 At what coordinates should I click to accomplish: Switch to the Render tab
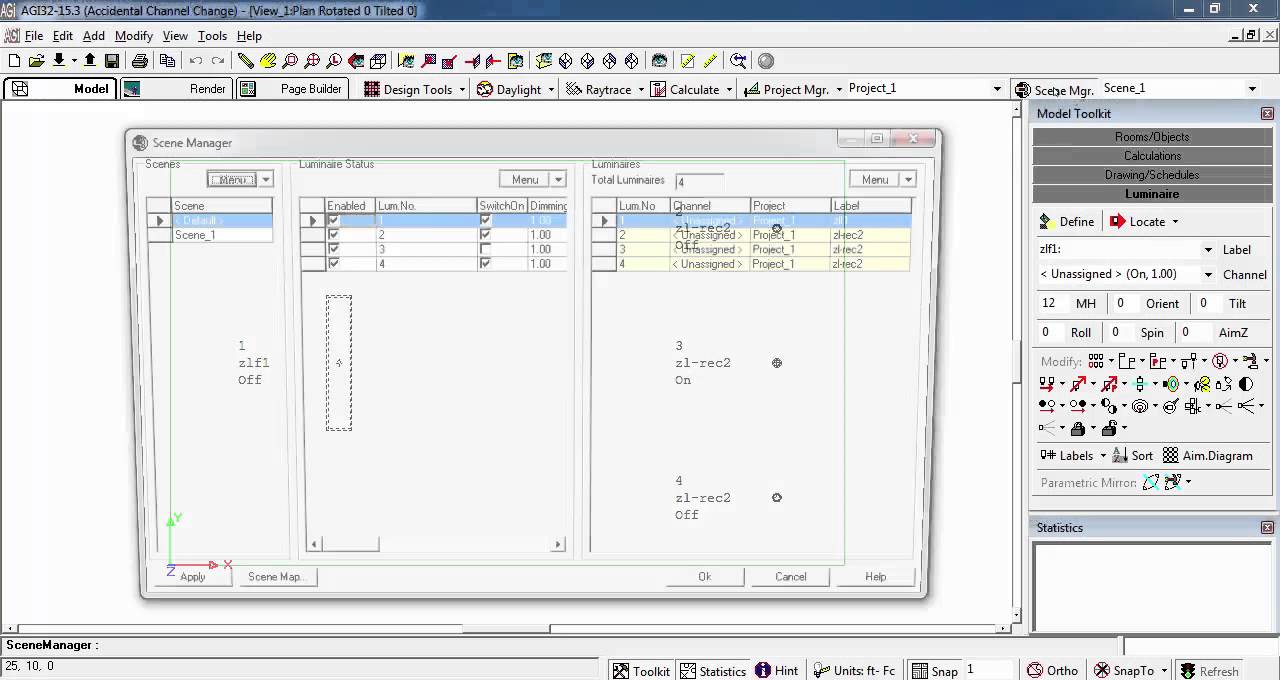[176, 89]
